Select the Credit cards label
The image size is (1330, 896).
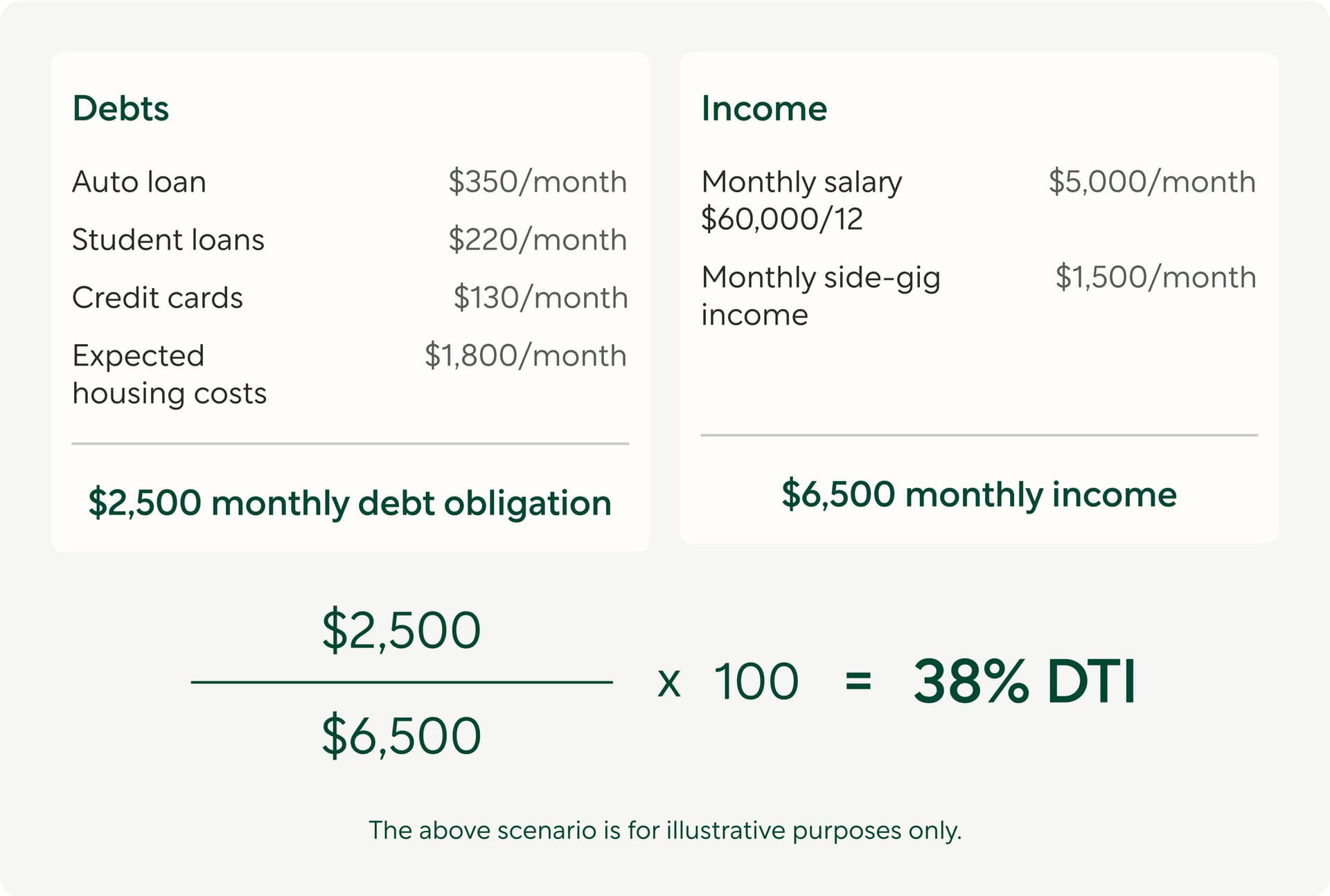(x=157, y=298)
